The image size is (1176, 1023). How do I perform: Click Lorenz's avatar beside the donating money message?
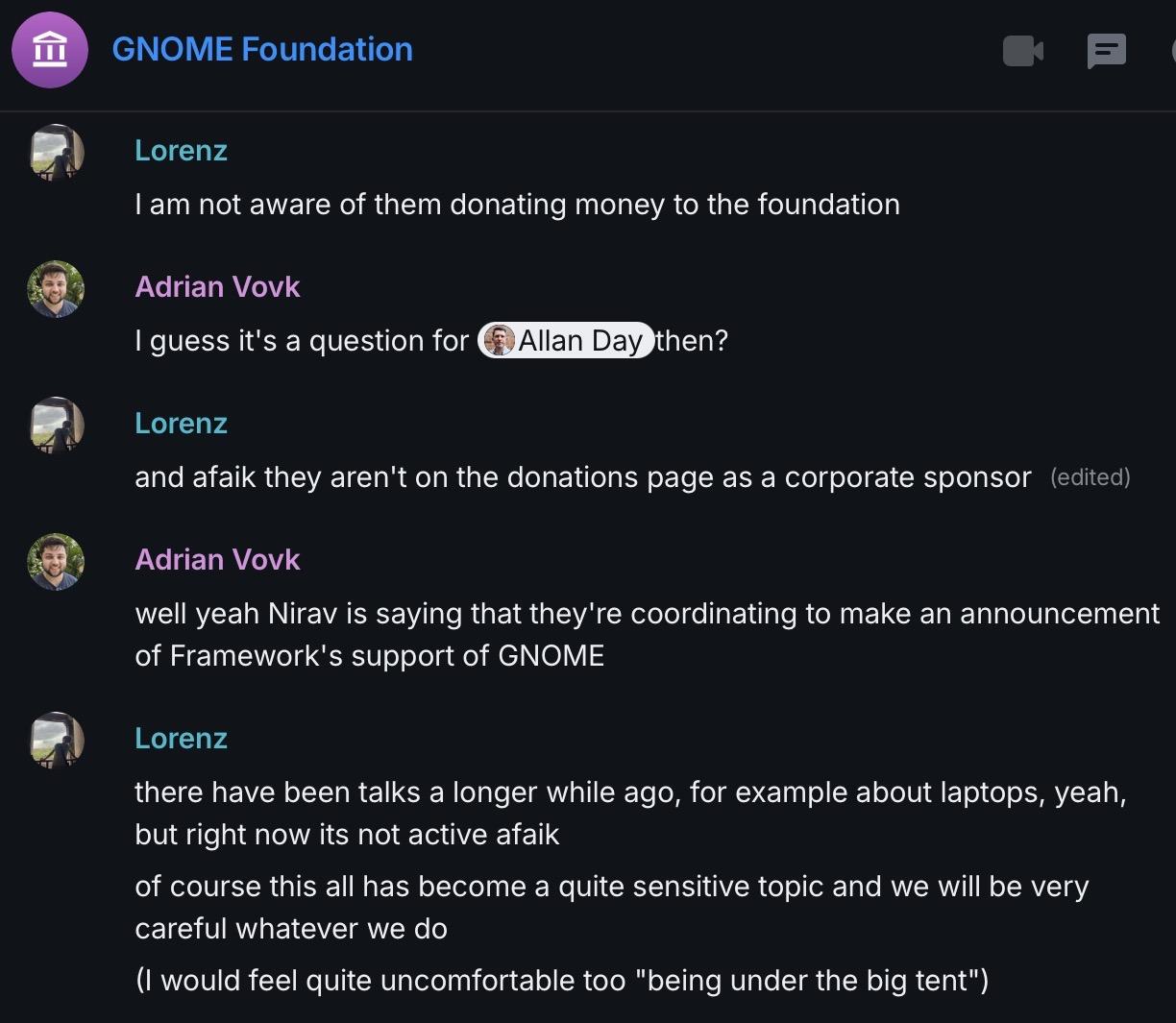(x=56, y=153)
